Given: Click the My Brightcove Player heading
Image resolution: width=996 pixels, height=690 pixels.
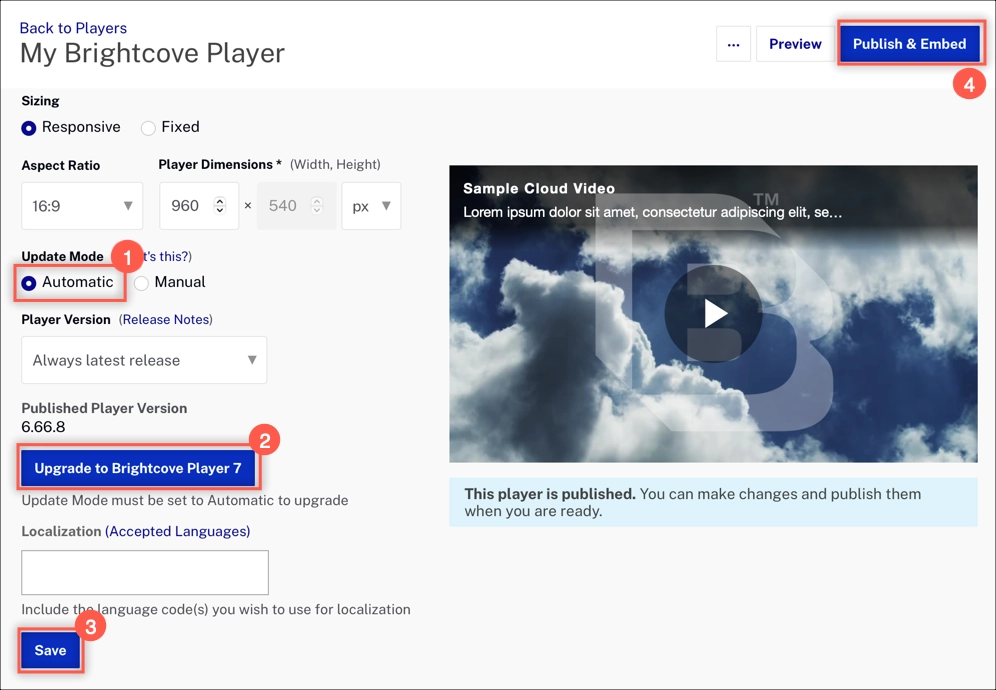Looking at the screenshot, I should [x=152, y=53].
